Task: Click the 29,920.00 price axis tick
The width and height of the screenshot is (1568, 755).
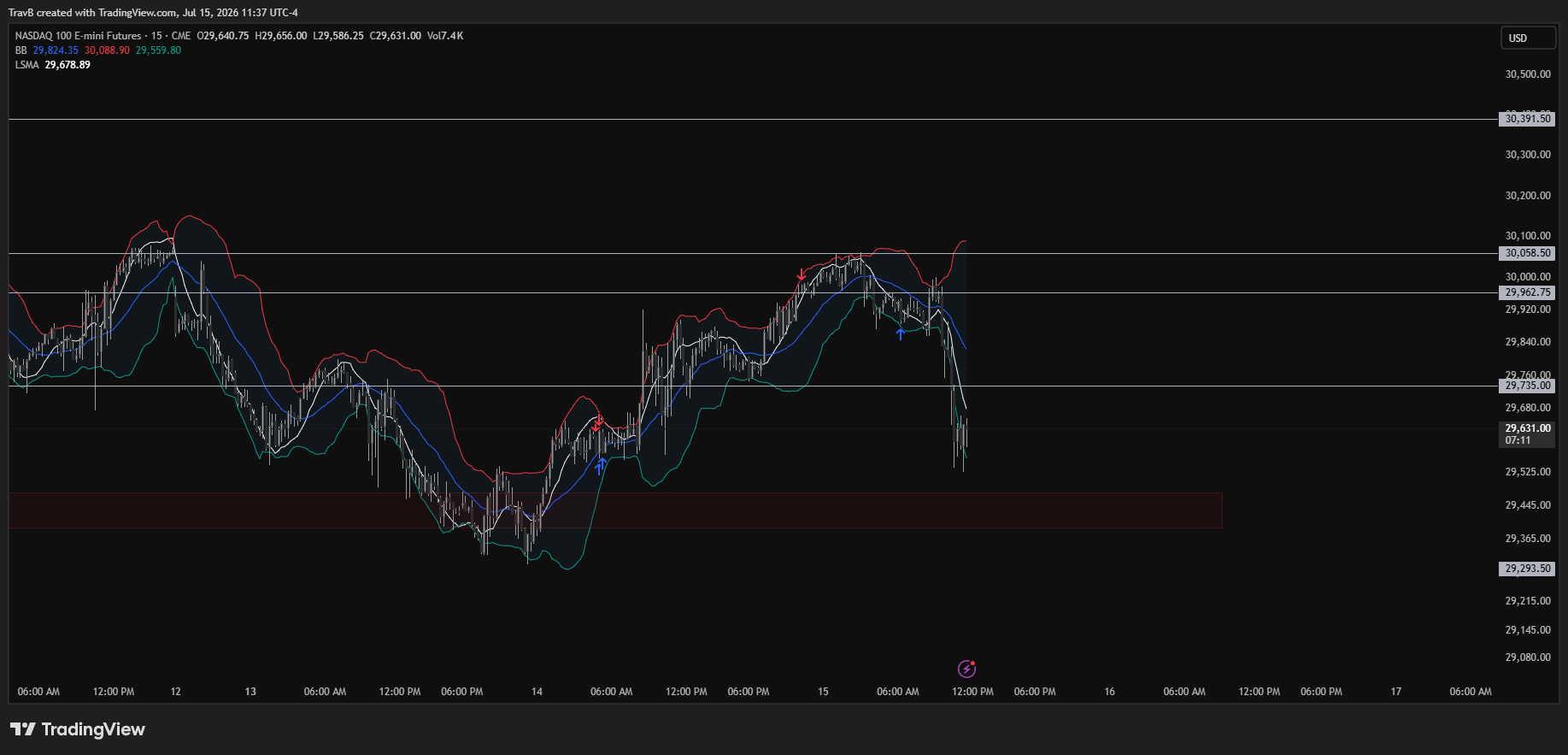Action: pyautogui.click(x=1528, y=310)
